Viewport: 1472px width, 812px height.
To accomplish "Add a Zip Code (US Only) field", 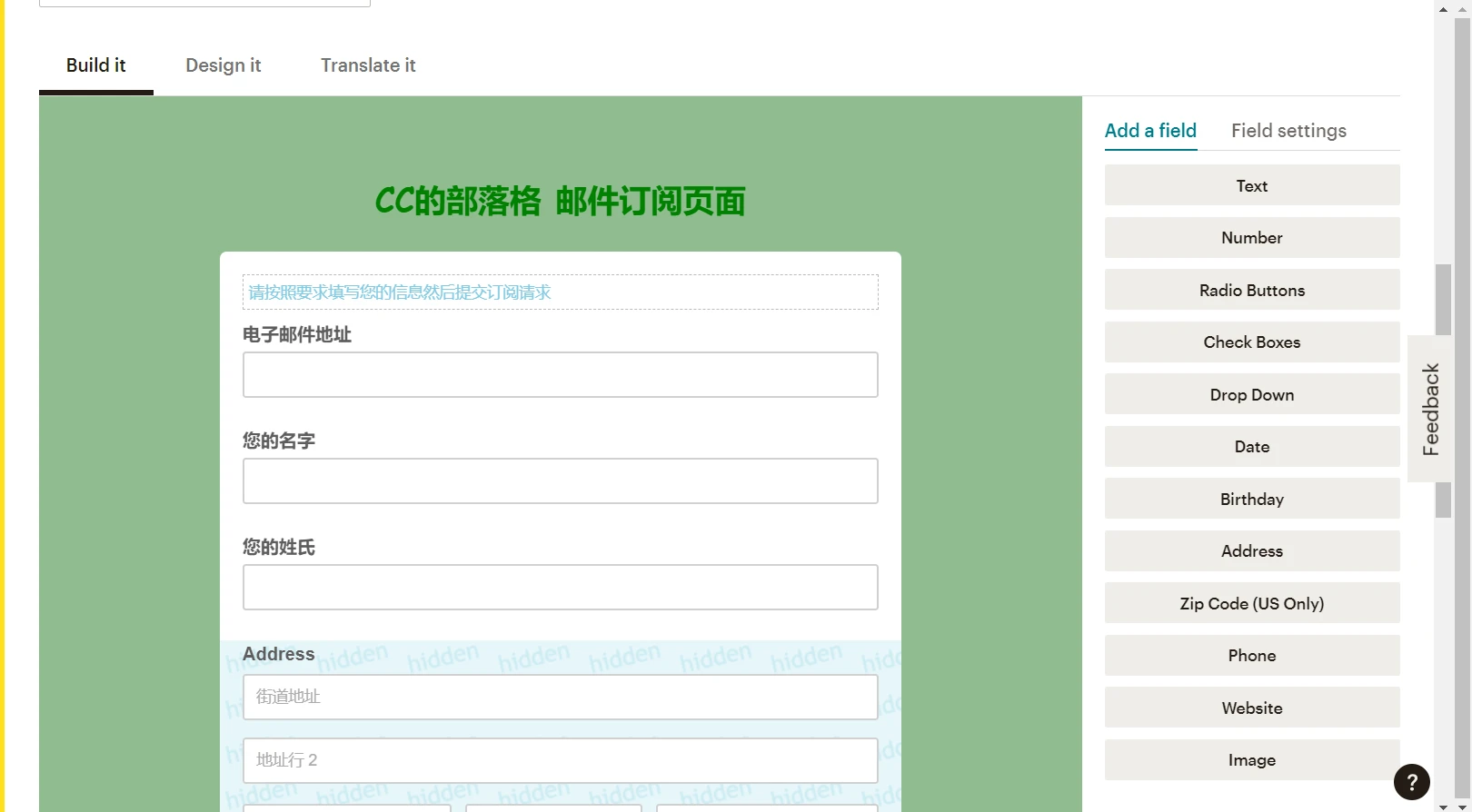I will click(x=1252, y=603).
